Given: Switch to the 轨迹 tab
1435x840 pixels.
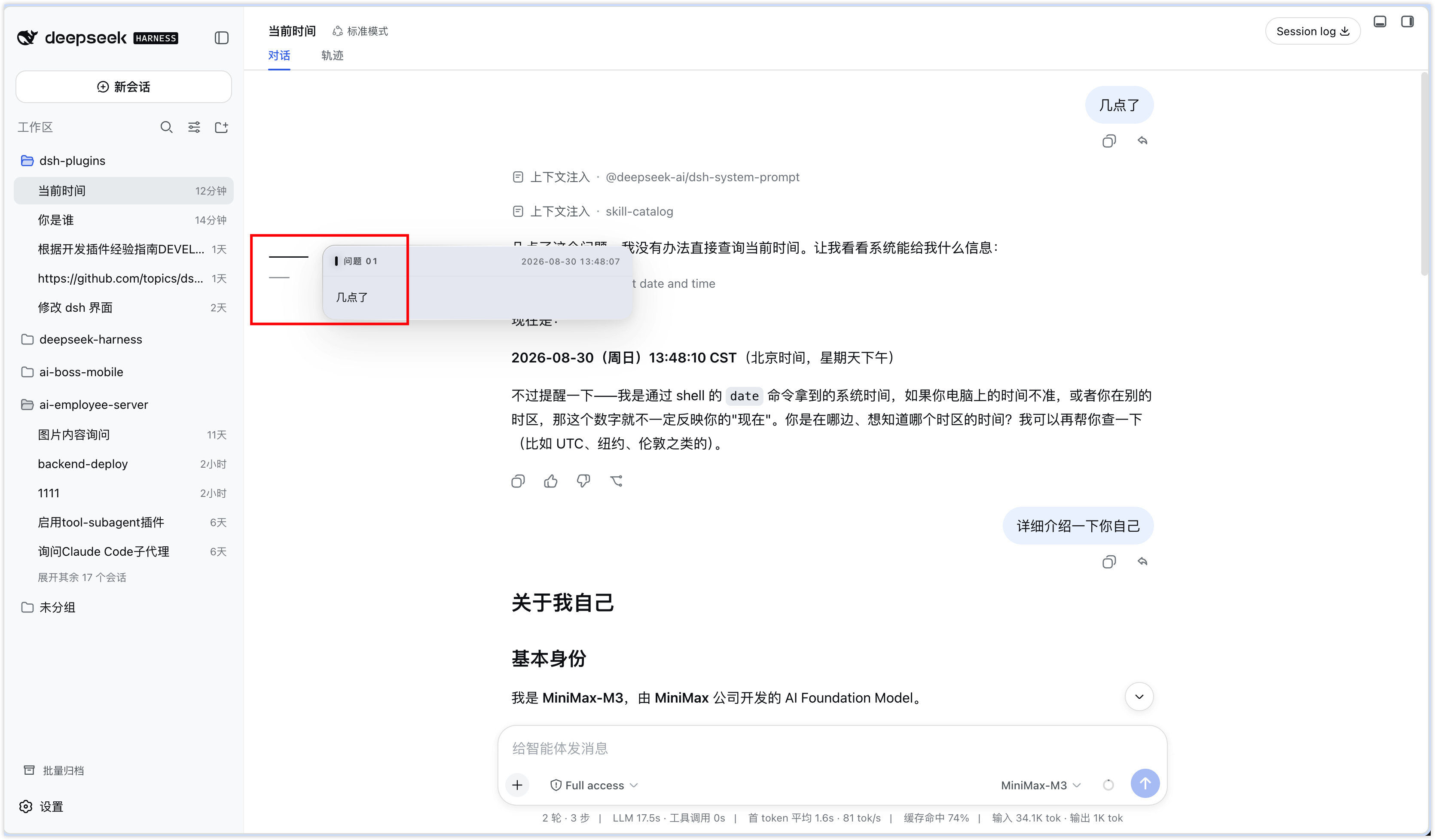Looking at the screenshot, I should [333, 56].
